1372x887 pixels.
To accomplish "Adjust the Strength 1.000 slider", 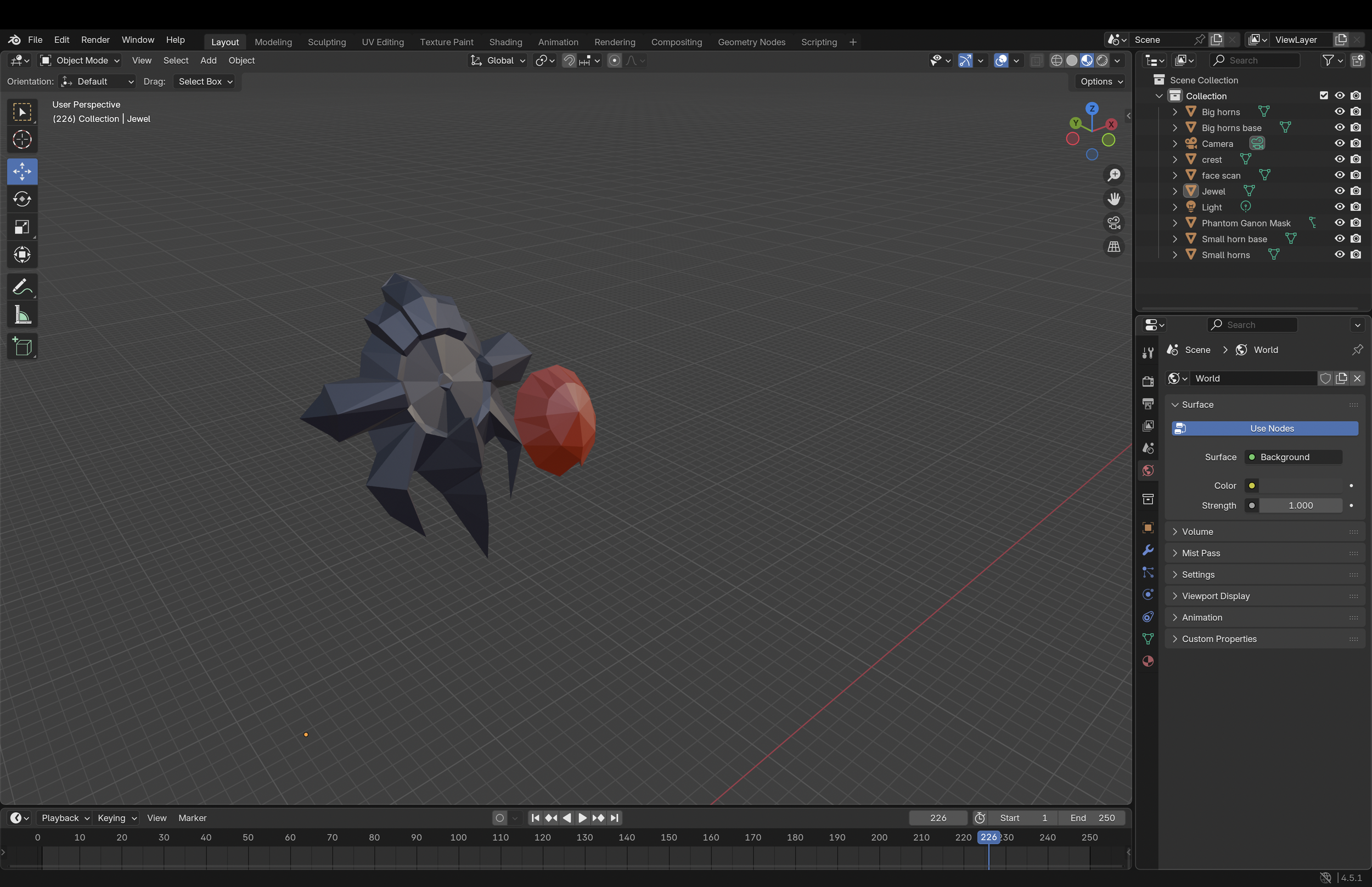I will (1301, 506).
